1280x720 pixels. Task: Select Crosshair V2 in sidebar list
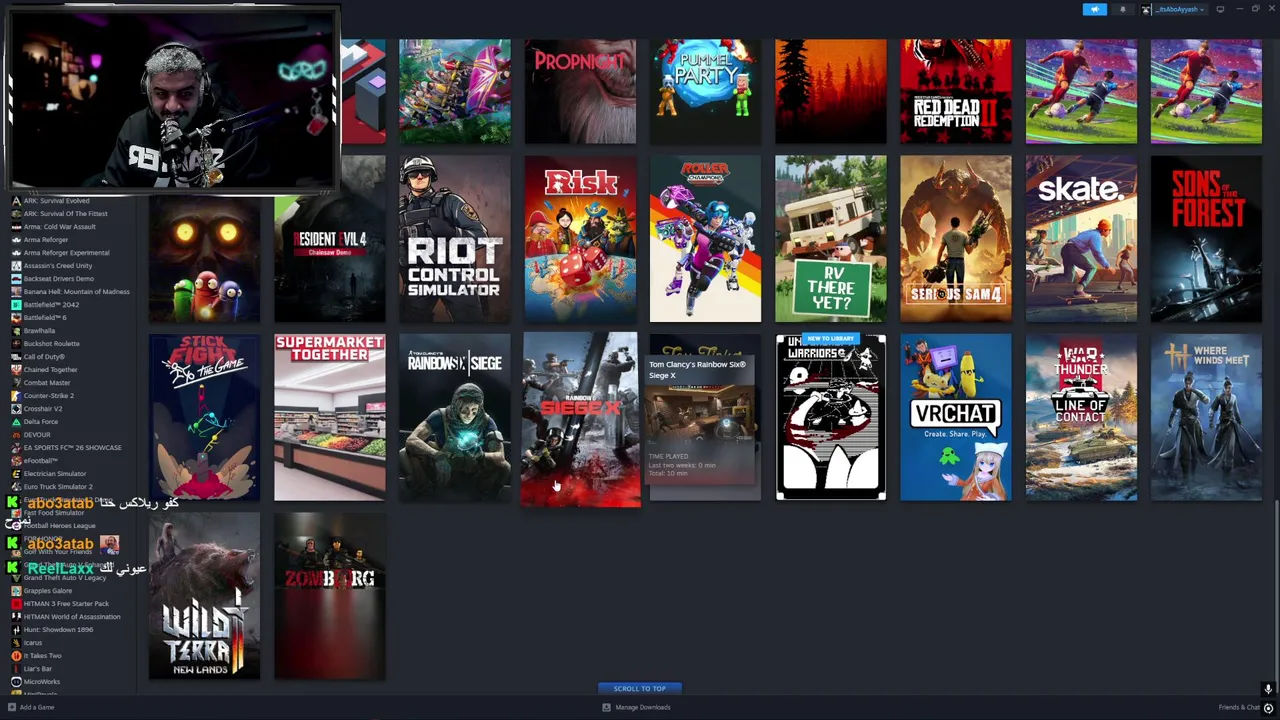coord(43,409)
